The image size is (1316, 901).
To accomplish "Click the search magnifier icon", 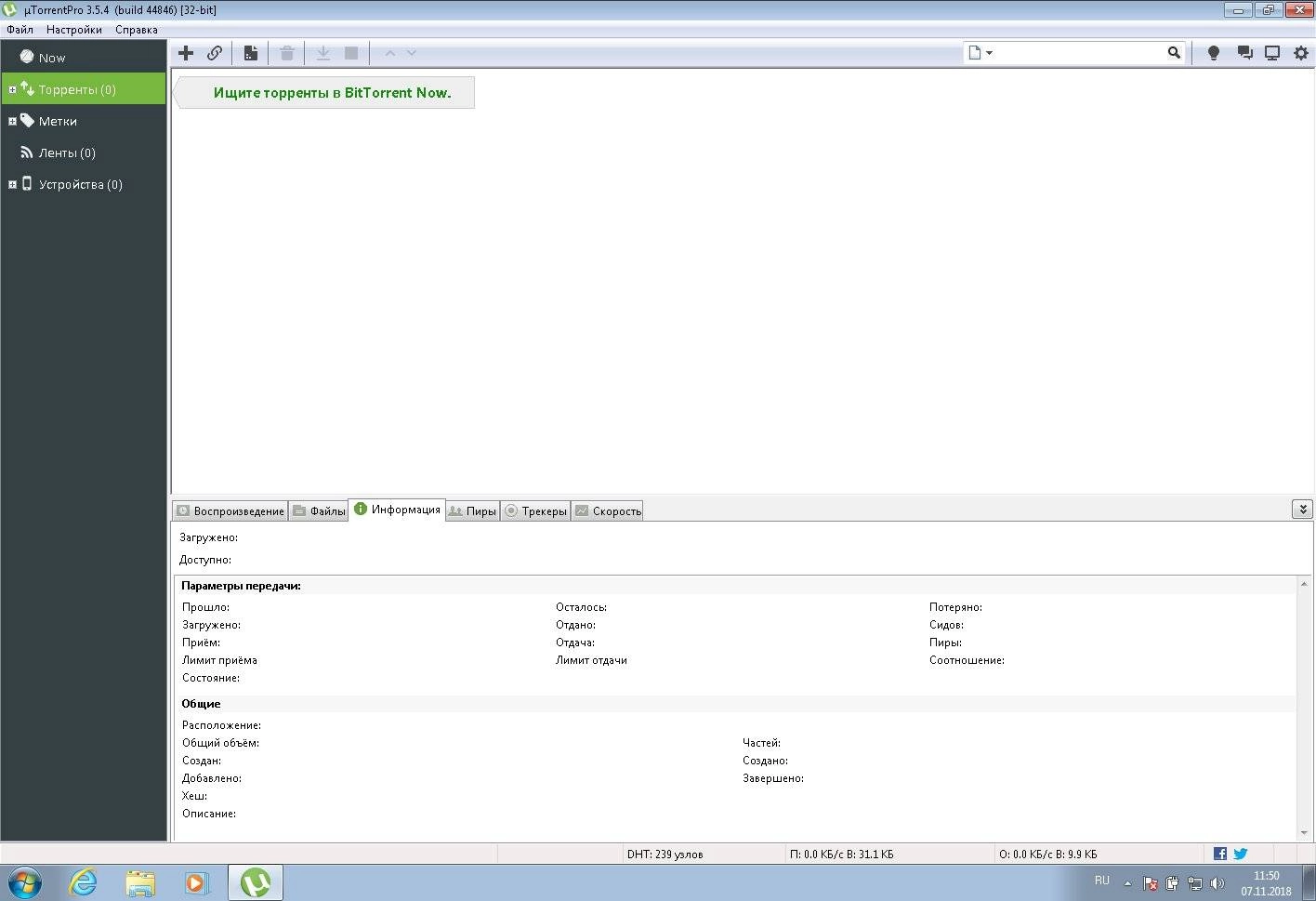I will pos(1174,53).
